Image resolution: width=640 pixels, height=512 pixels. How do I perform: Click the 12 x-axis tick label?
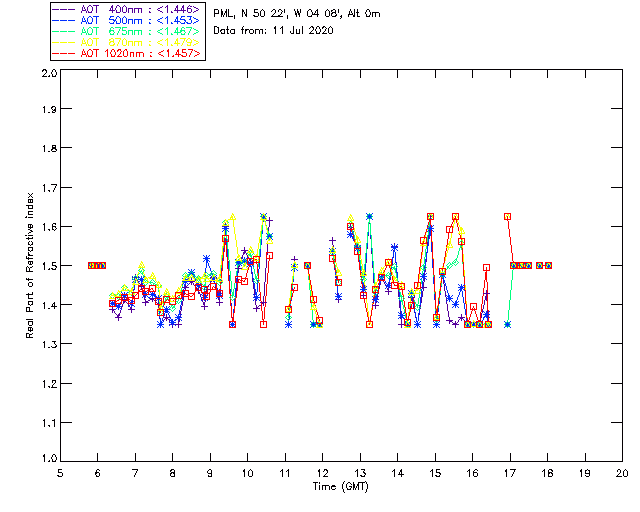[322, 473]
